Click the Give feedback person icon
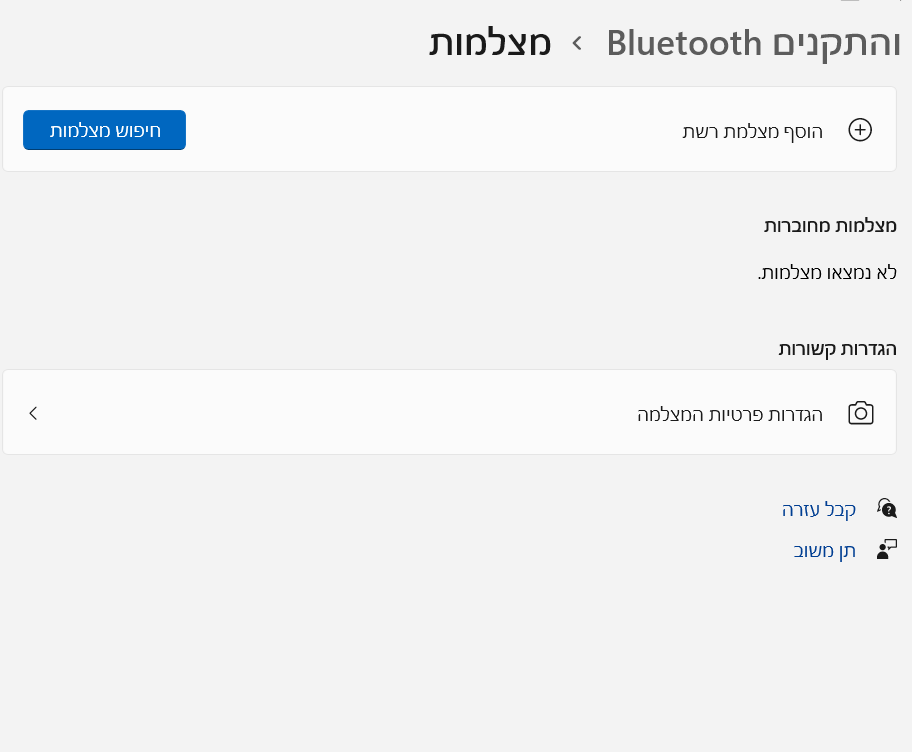This screenshot has width=912, height=752. [x=886, y=549]
